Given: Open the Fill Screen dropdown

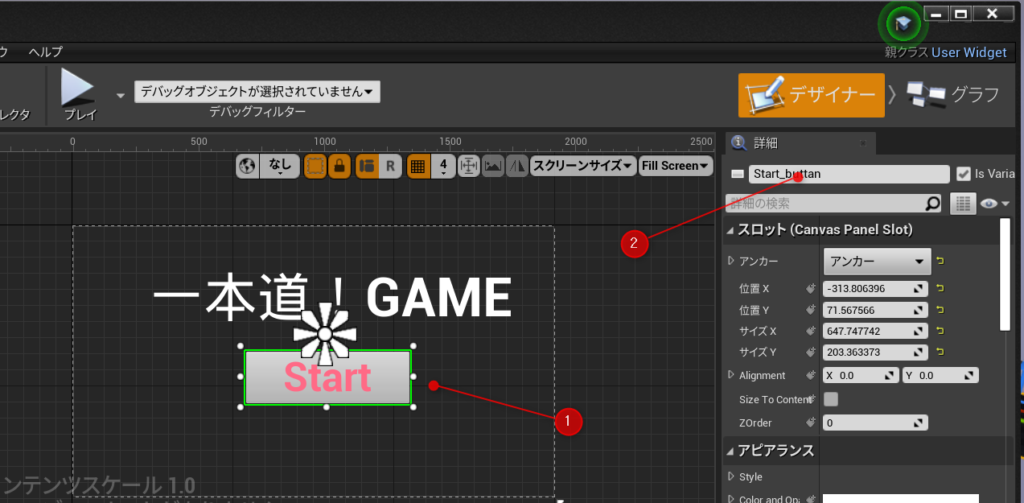Looking at the screenshot, I should pyautogui.click(x=675, y=166).
